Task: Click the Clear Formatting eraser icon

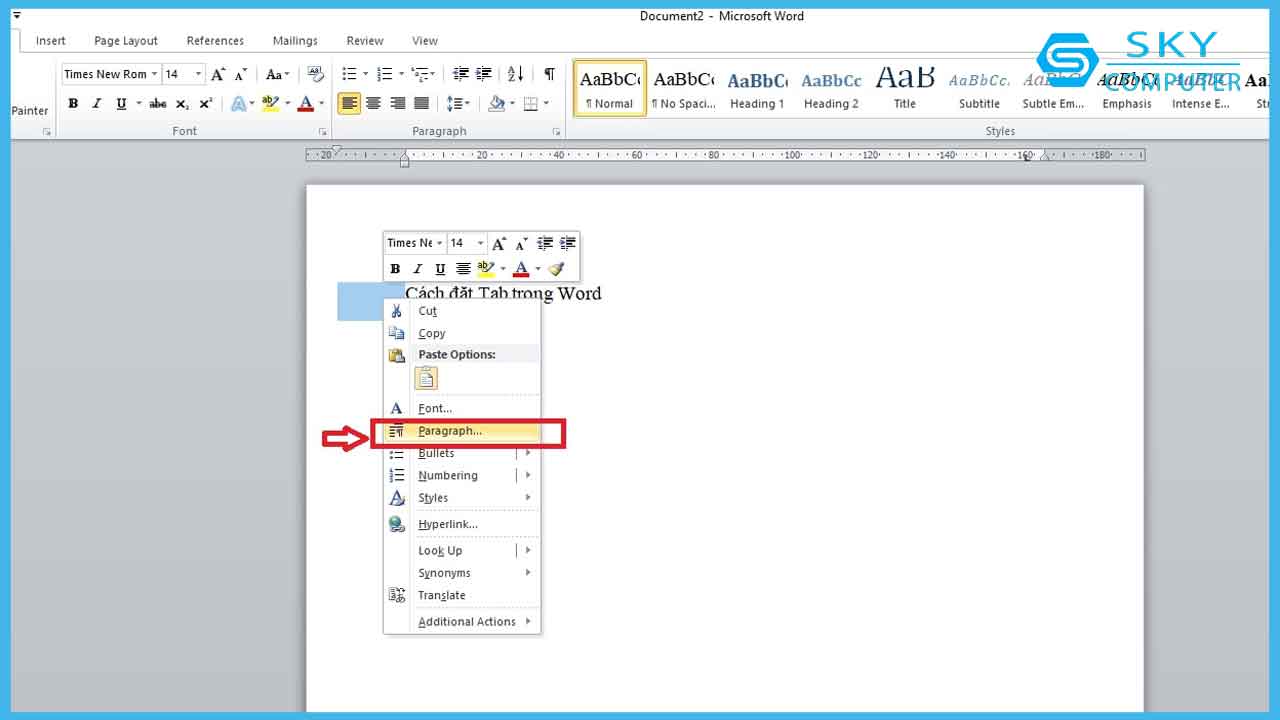Action: pos(316,74)
